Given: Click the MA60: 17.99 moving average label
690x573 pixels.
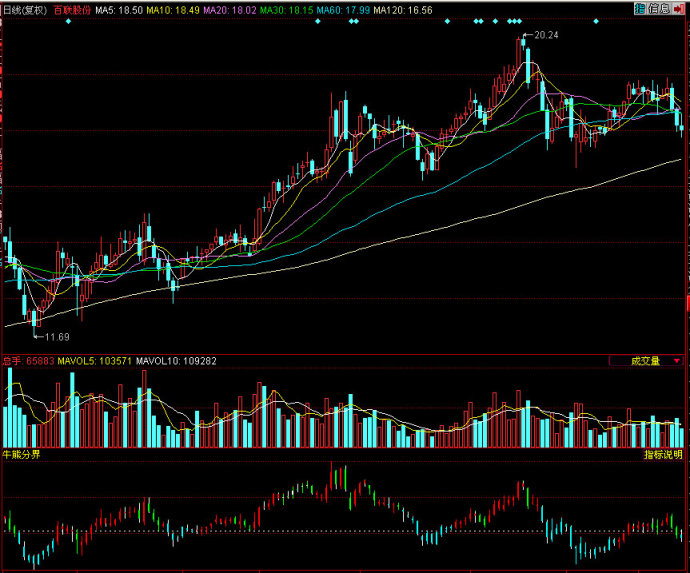Looking at the screenshot, I should 342,10.
